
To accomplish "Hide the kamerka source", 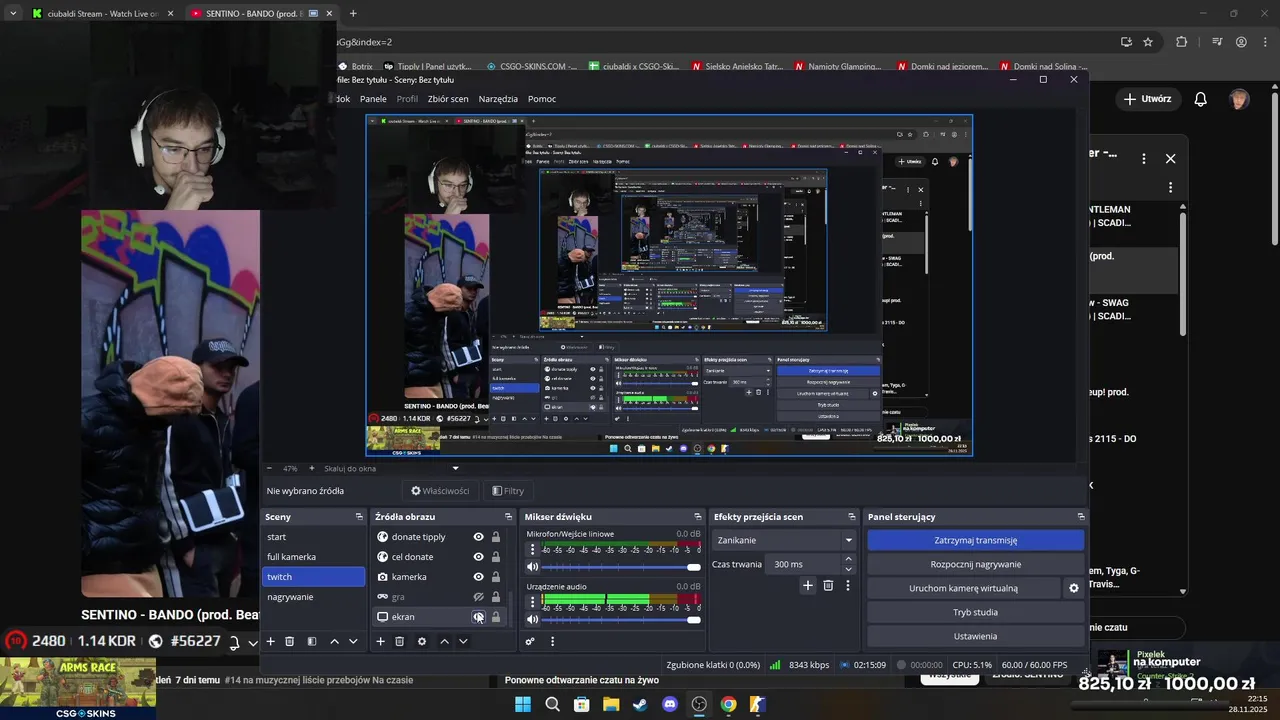I will point(478,577).
